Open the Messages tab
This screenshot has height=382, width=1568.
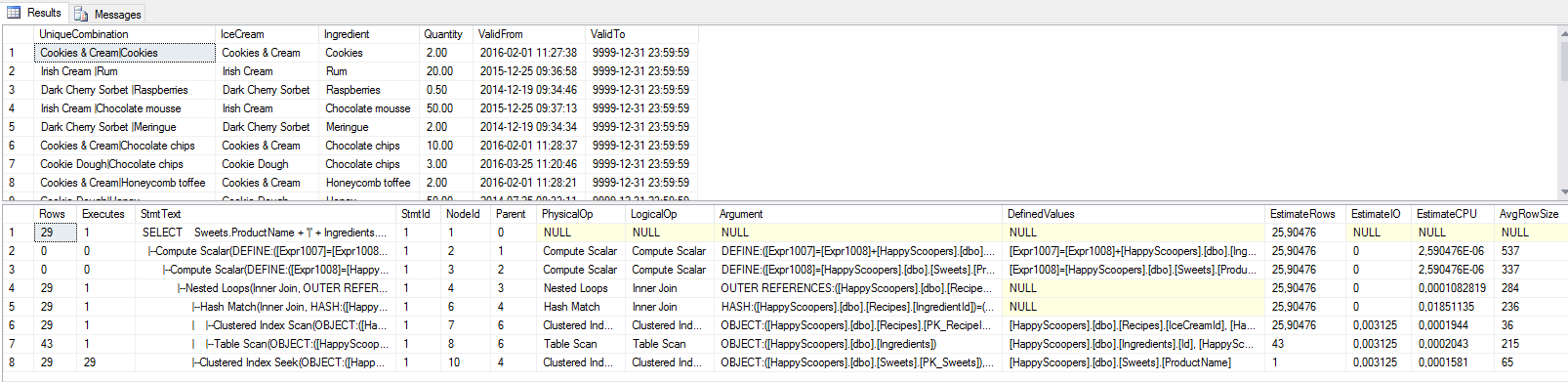[108, 14]
